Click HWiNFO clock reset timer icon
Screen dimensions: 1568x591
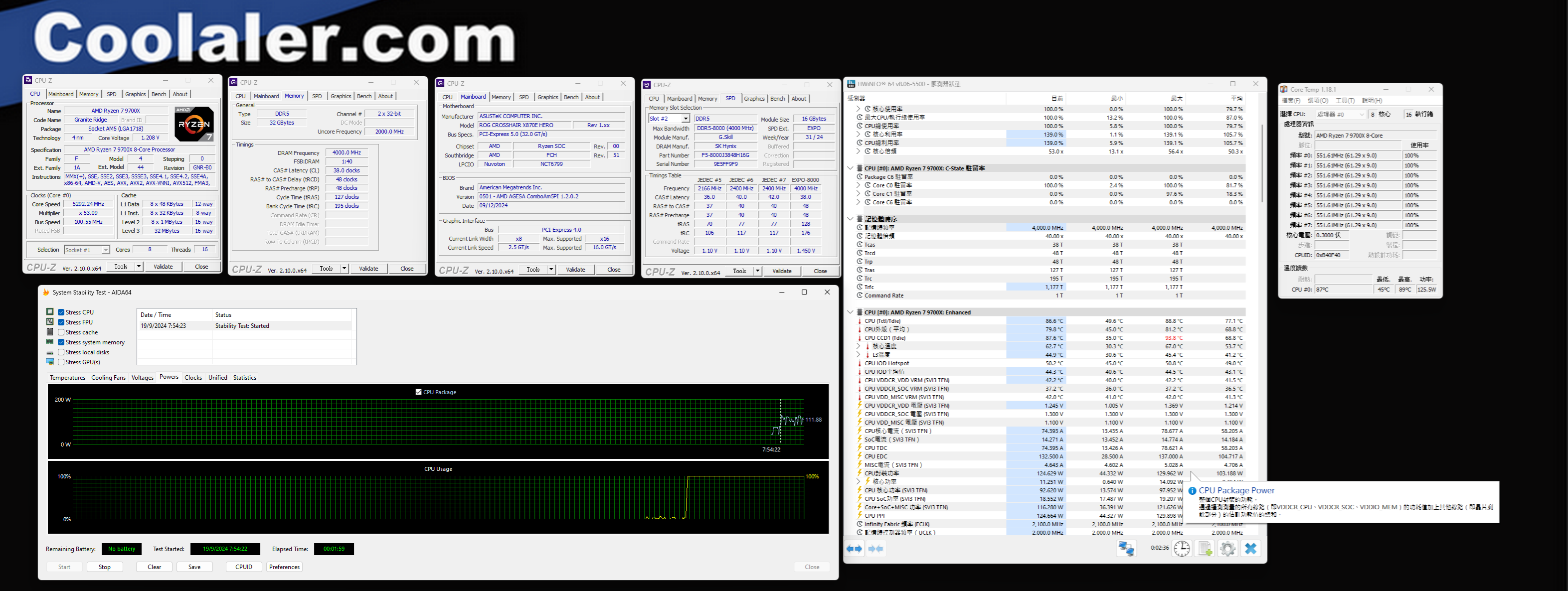point(1182,549)
